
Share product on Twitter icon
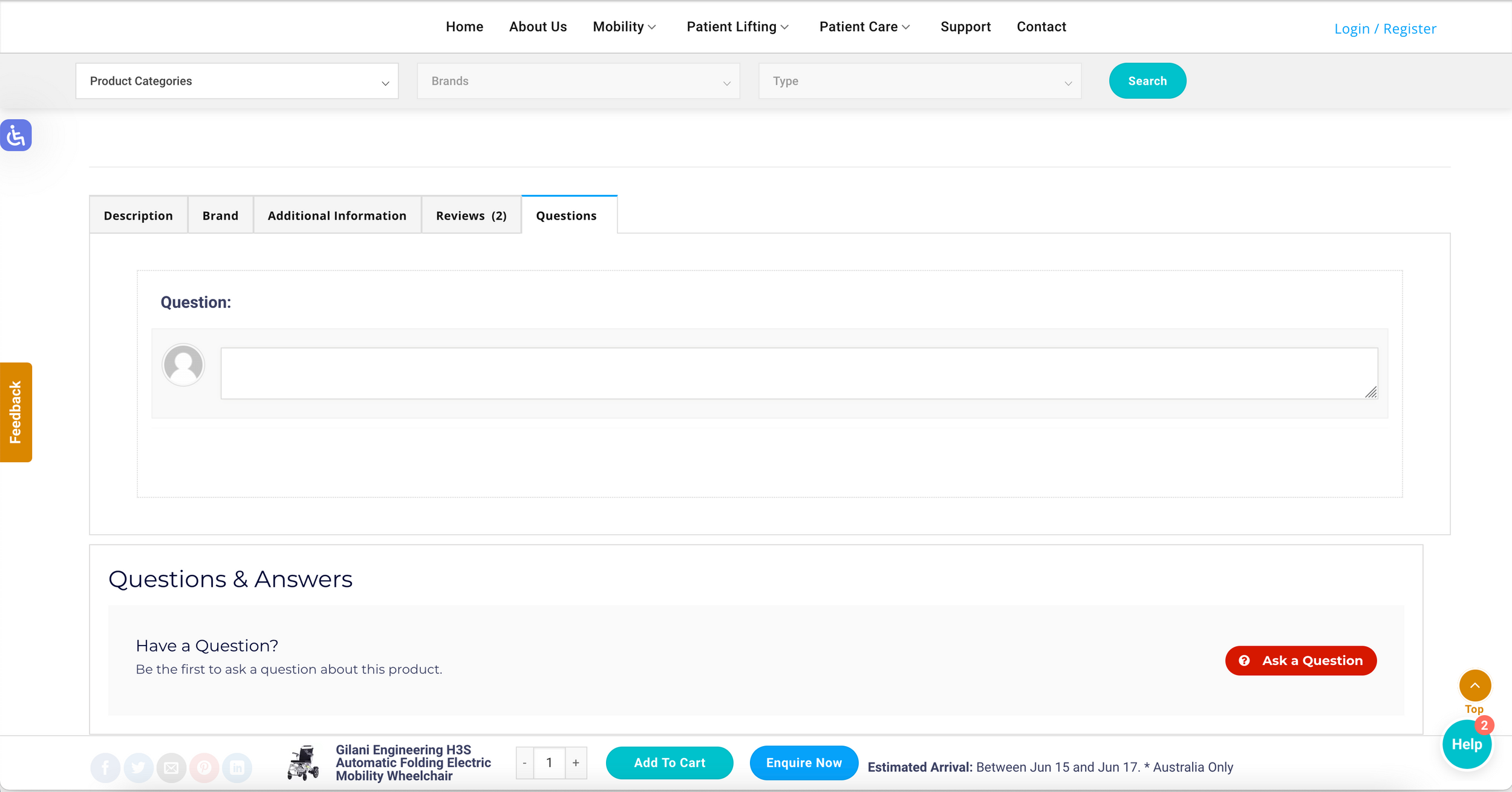tap(138, 768)
